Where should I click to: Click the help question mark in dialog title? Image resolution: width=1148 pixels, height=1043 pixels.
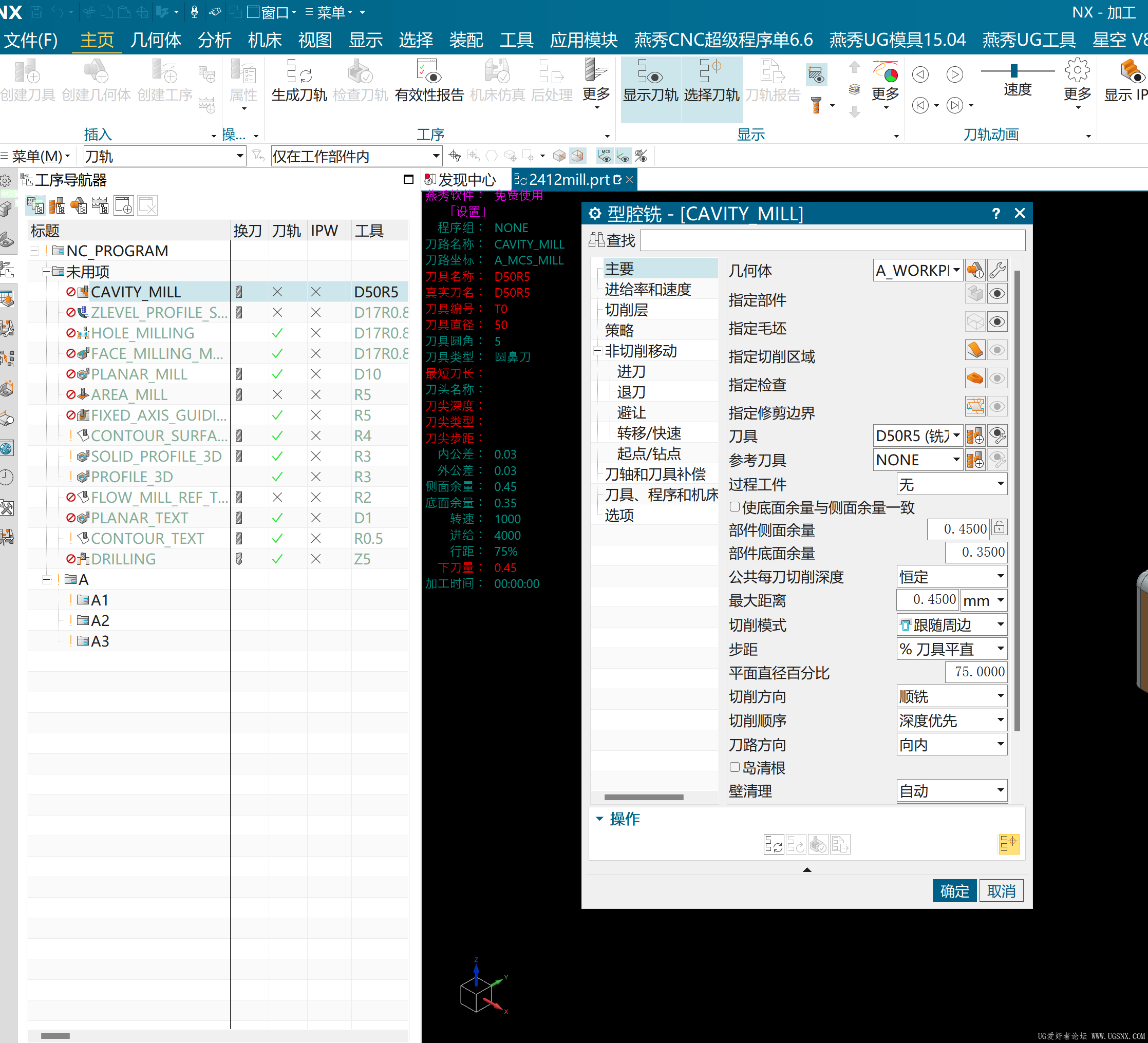(x=995, y=214)
